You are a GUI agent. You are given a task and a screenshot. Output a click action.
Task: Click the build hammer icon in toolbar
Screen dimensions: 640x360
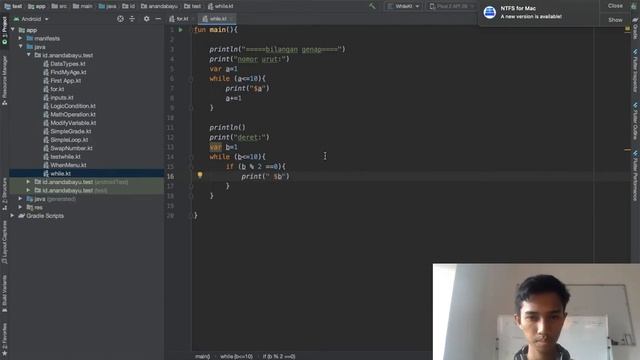click(372, 6)
